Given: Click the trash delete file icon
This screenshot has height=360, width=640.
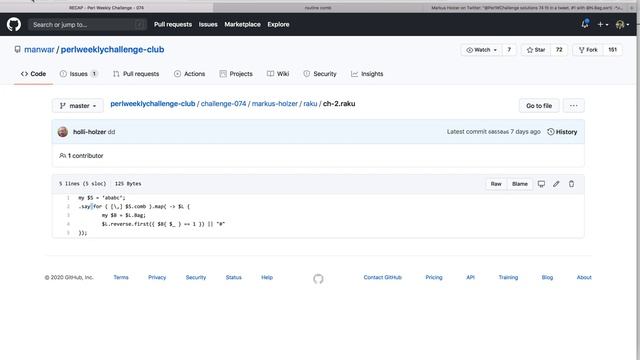Looking at the screenshot, I should coord(571,184).
